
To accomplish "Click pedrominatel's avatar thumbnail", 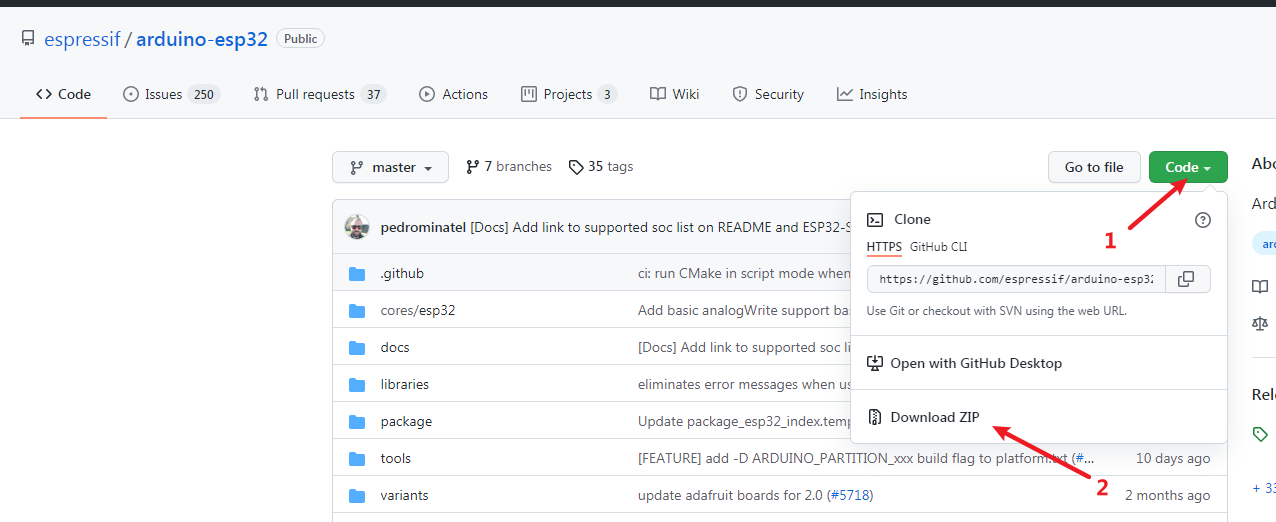I will [x=356, y=227].
